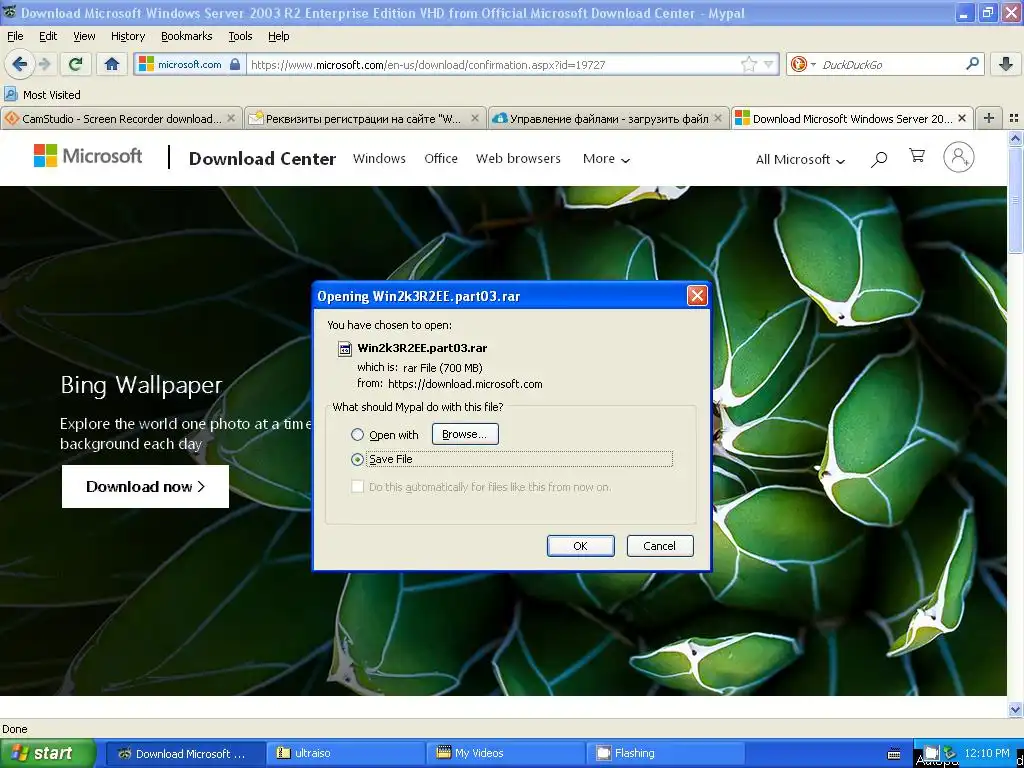The height and width of the screenshot is (768, 1024).
Task: Click the account sign-in avatar icon
Action: tap(959, 157)
